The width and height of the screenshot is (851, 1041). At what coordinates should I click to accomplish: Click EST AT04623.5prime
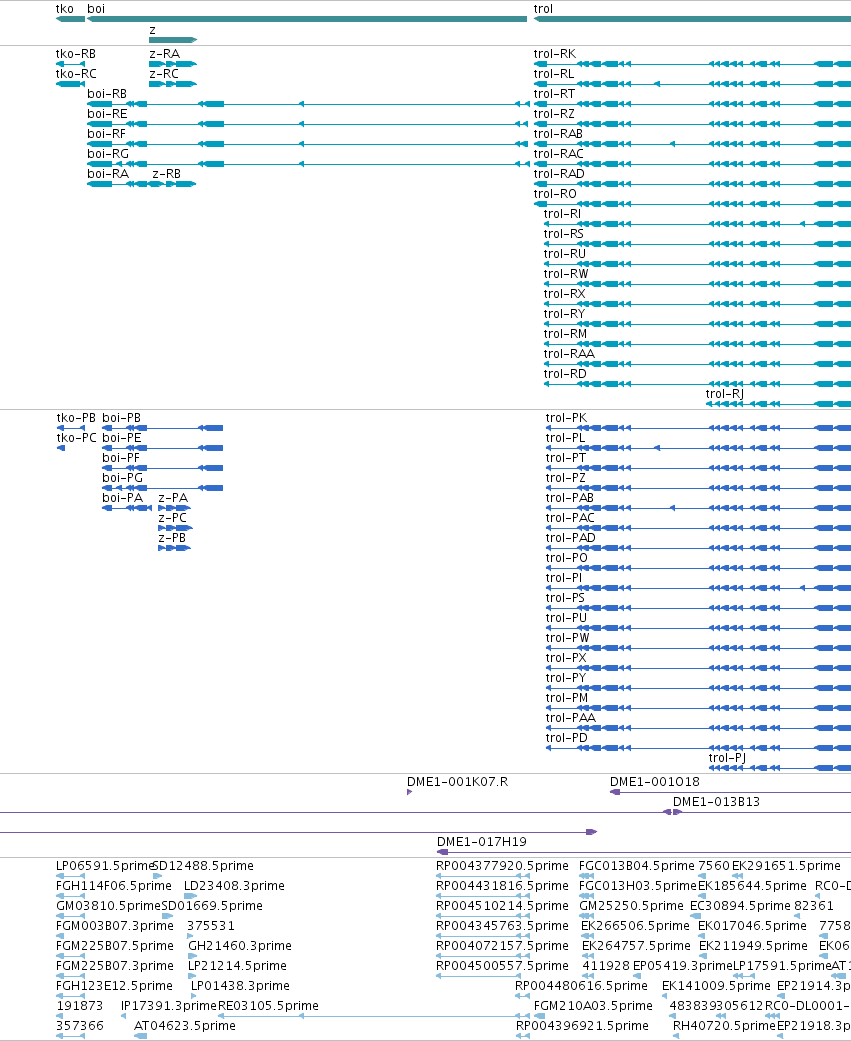185,1025
